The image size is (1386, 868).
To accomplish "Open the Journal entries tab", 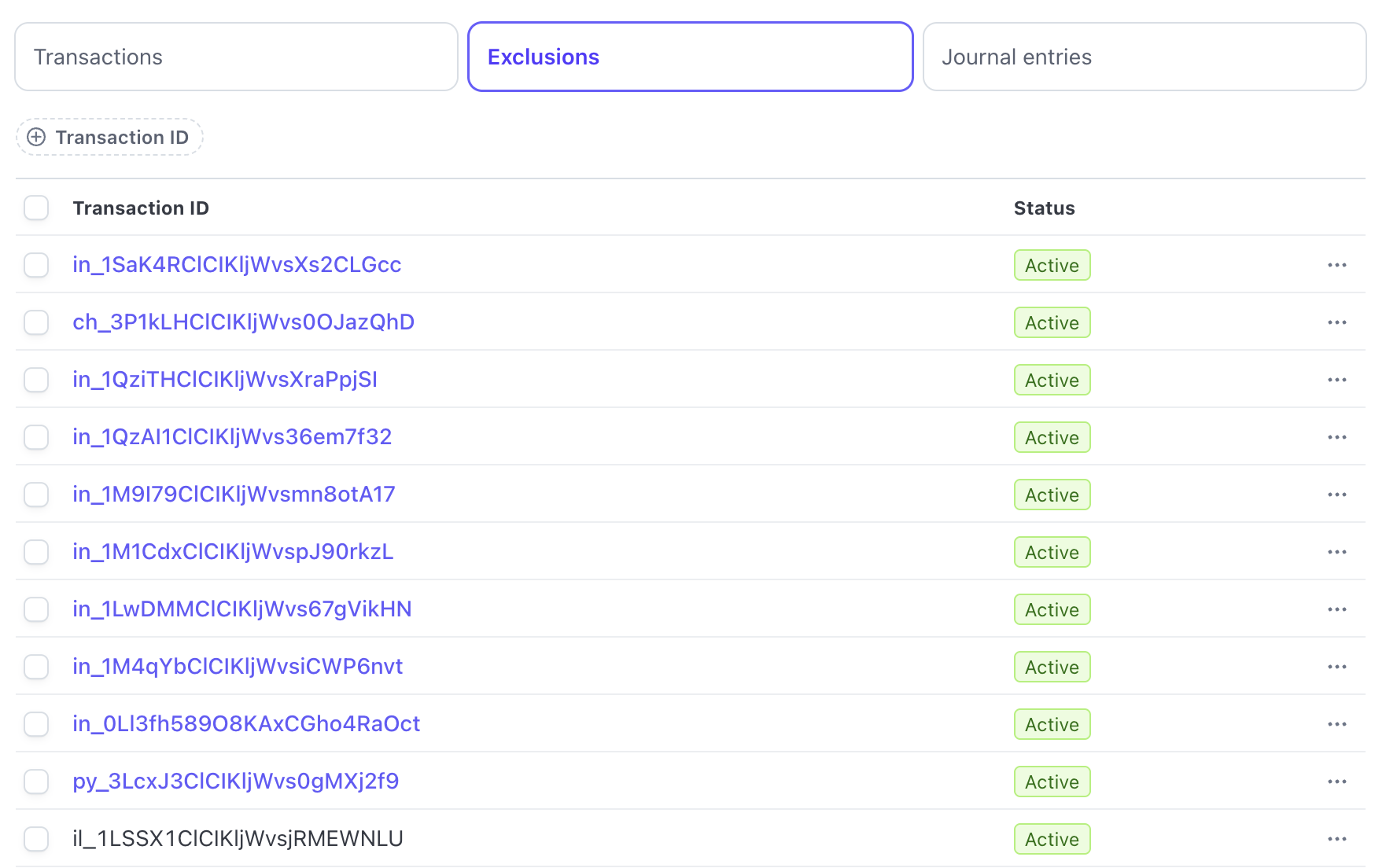I will click(x=1142, y=57).
